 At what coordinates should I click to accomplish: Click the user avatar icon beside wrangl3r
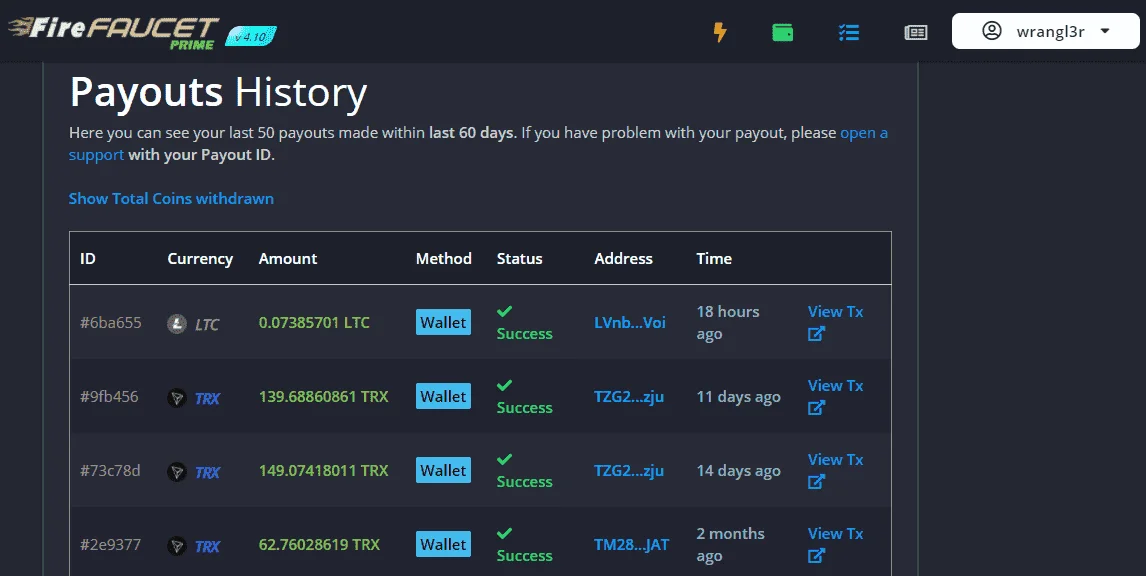992,31
